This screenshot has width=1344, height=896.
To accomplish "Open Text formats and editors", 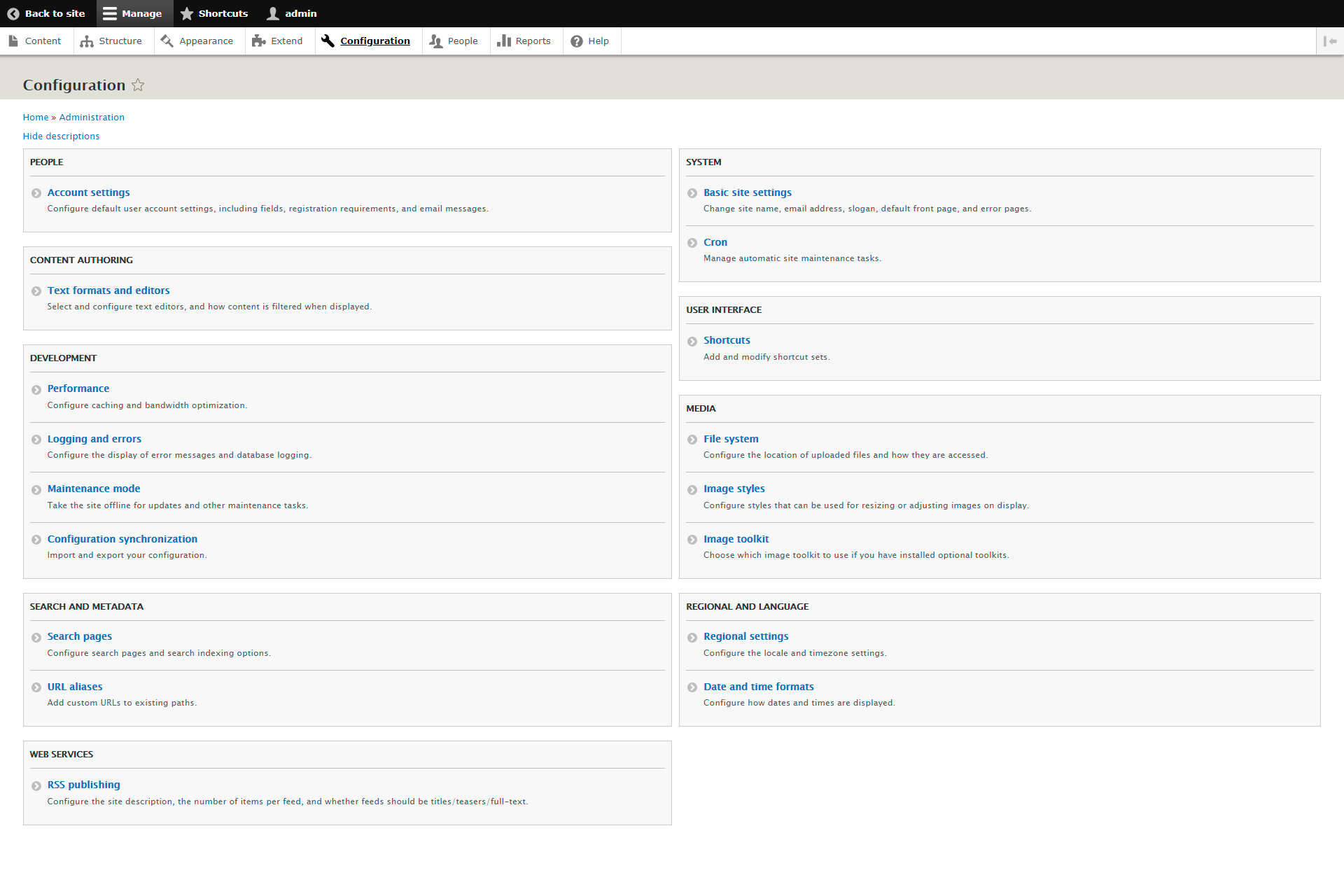I will point(108,290).
